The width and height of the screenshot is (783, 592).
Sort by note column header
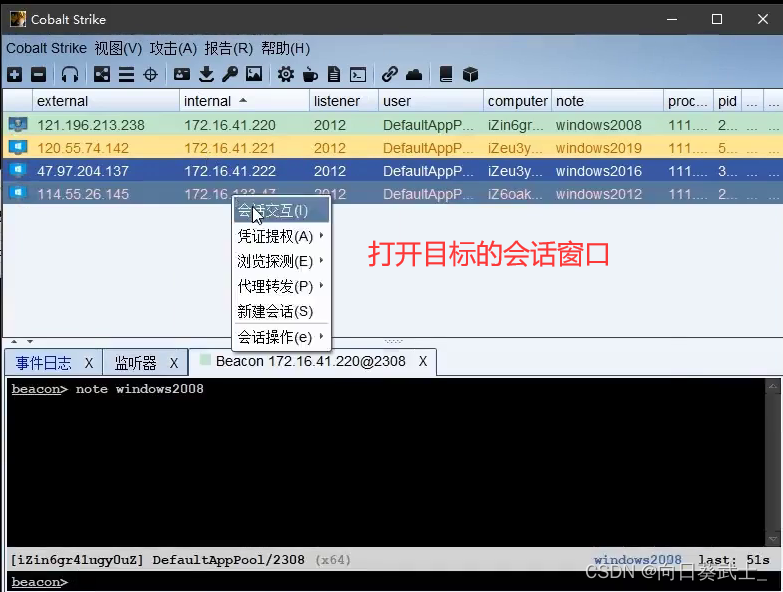(x=607, y=101)
